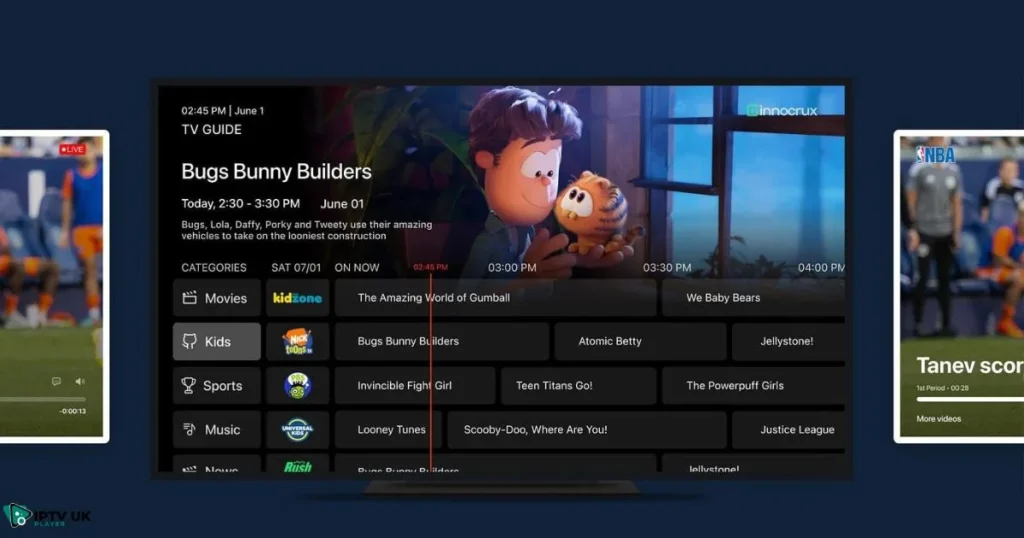Open Teen Titans Go! program
Image resolution: width=1024 pixels, height=538 pixels.
click(578, 385)
